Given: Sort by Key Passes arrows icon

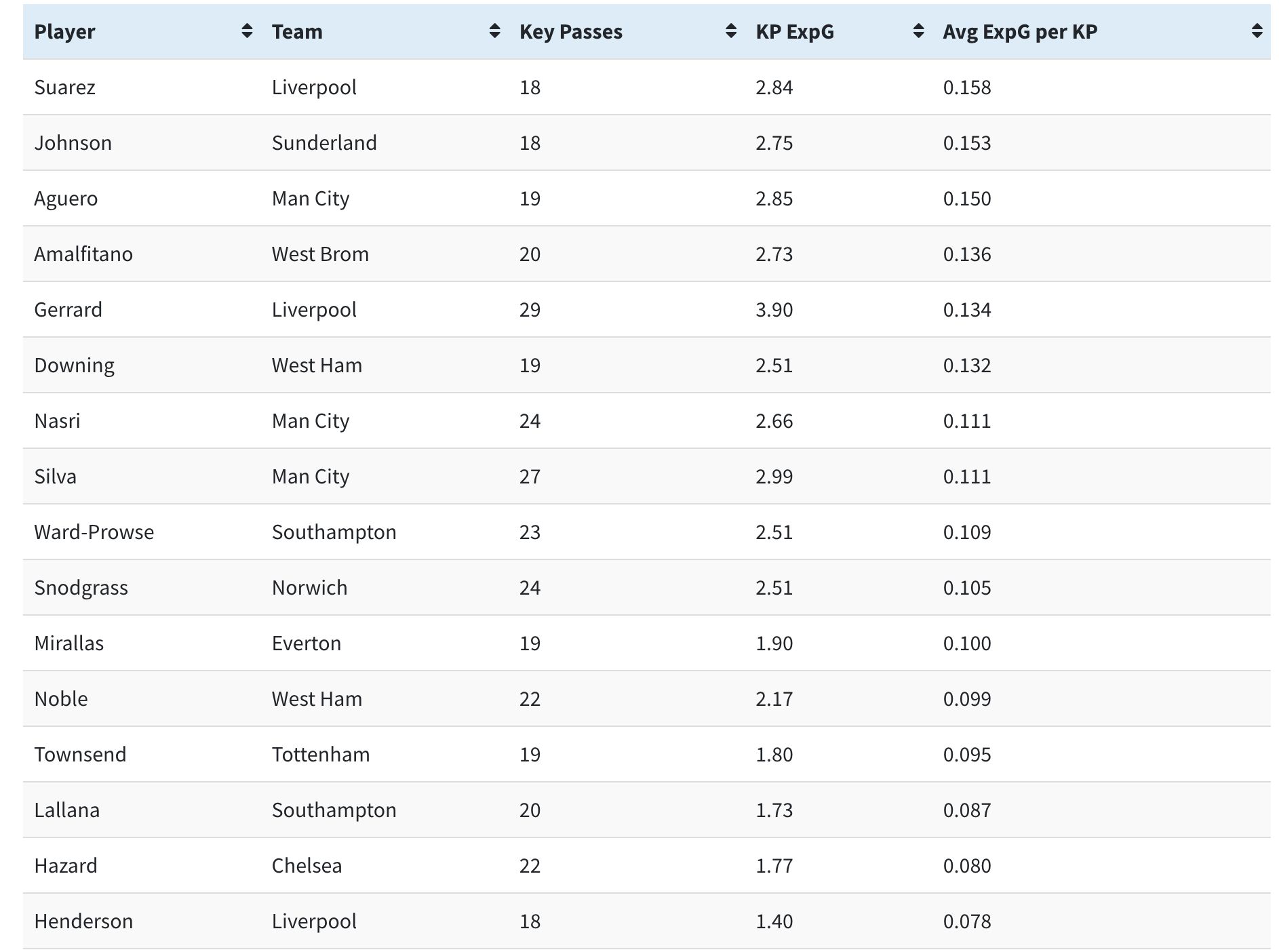Looking at the screenshot, I should pos(730,31).
